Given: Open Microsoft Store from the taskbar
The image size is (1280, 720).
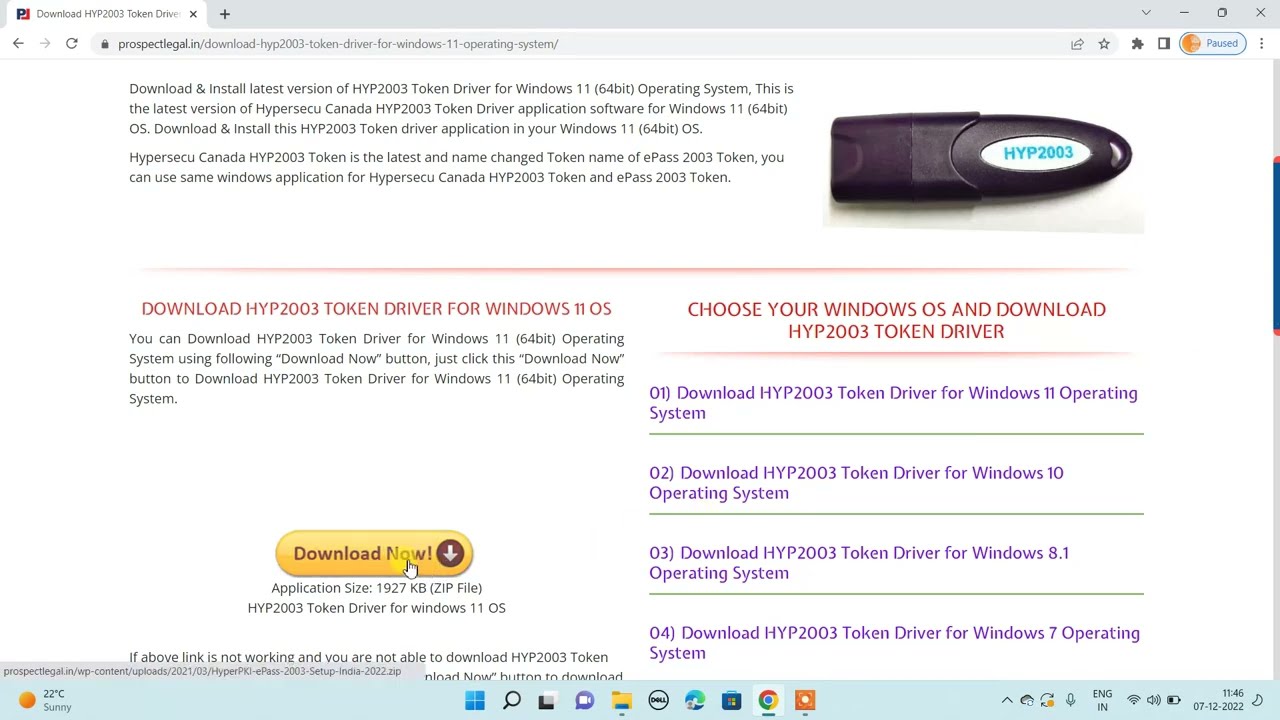Looking at the screenshot, I should (731, 701).
